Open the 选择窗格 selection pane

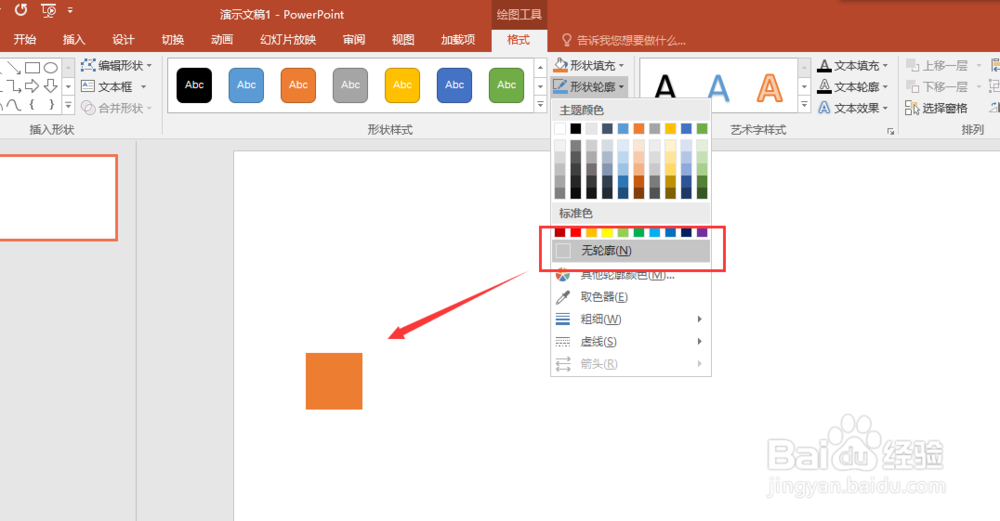click(x=936, y=108)
